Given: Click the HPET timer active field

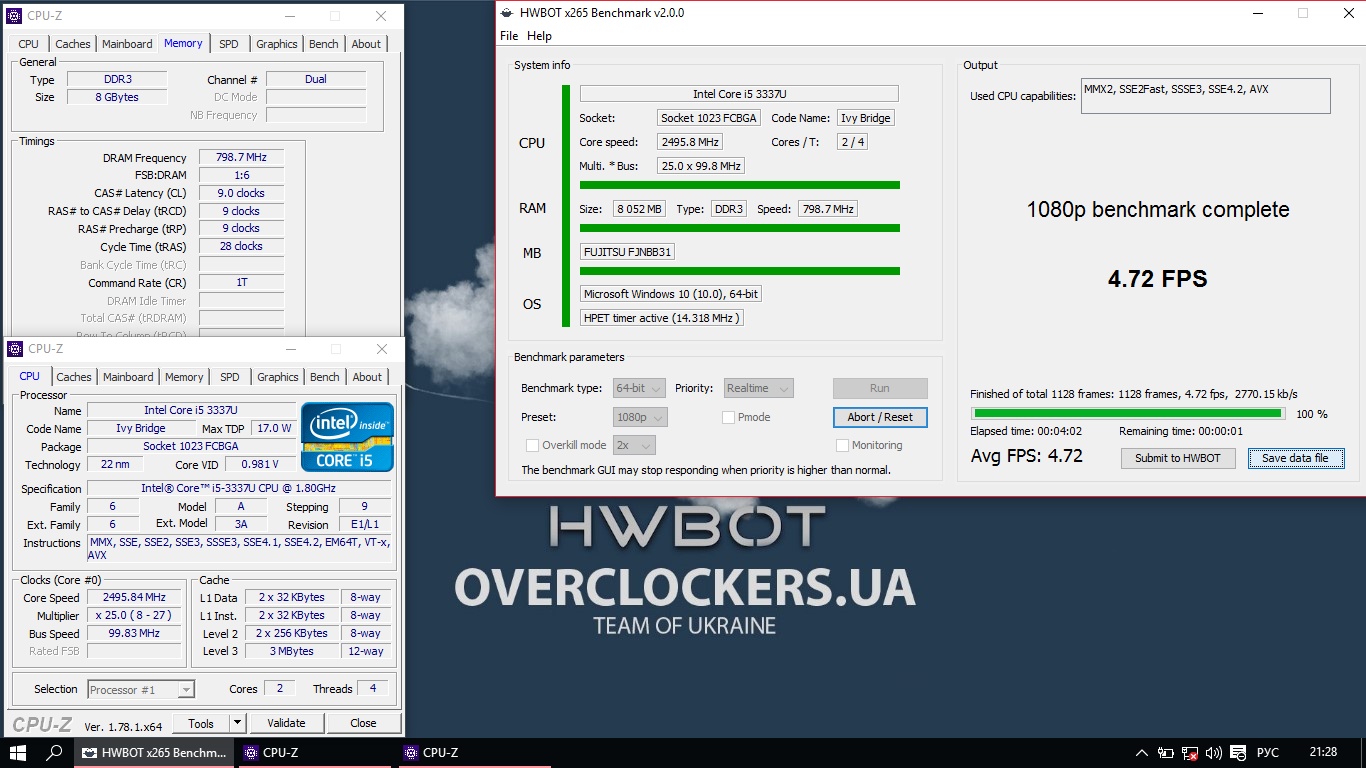Looking at the screenshot, I should [x=661, y=318].
